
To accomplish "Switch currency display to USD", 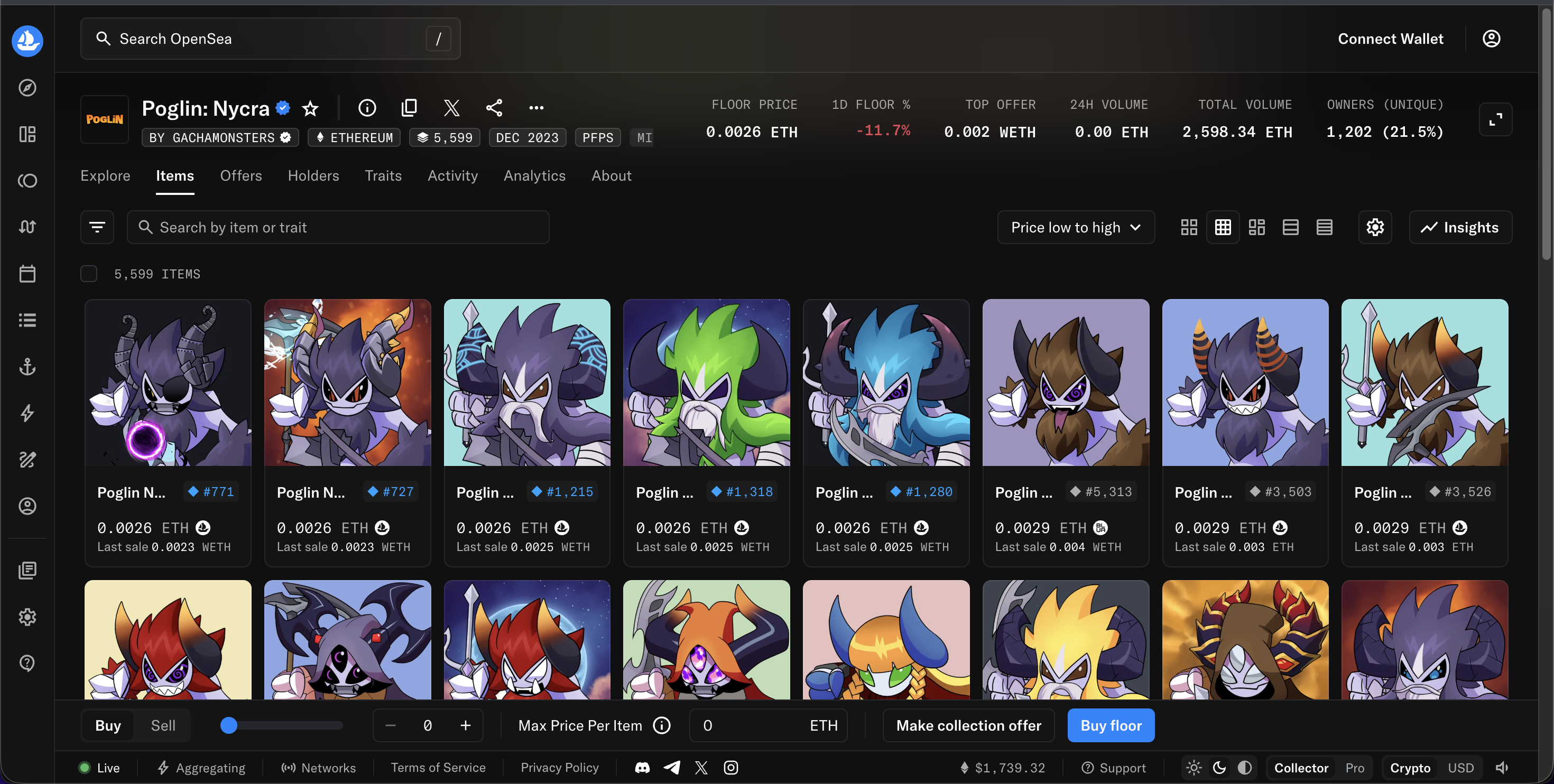I will pos(1460,768).
